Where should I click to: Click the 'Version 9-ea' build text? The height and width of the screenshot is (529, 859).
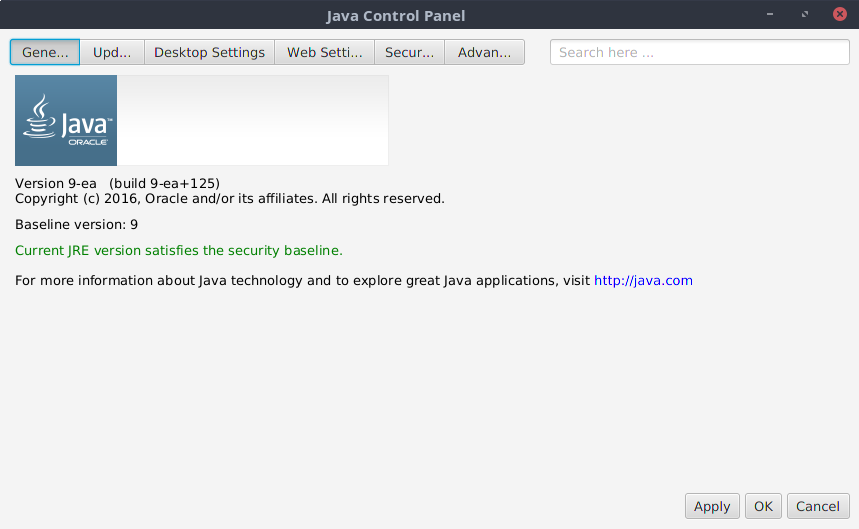pos(117,183)
